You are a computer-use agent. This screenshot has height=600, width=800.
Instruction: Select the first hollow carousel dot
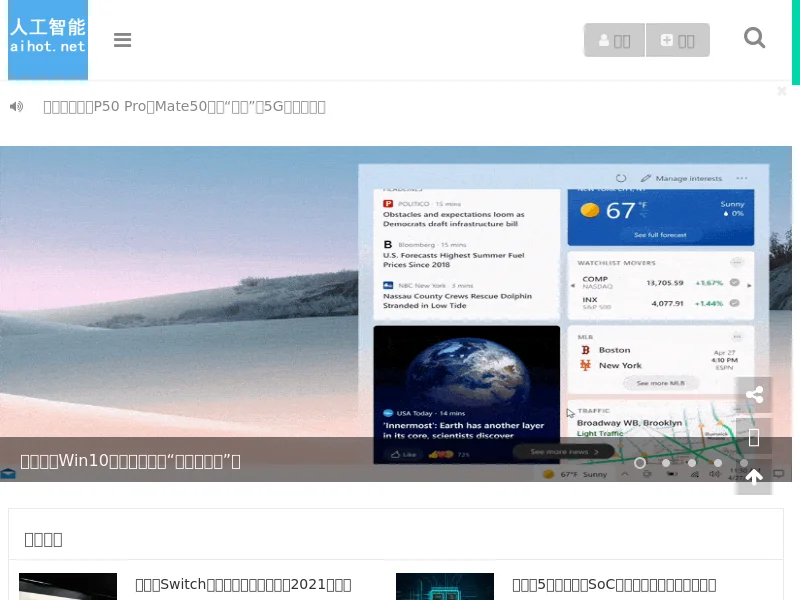click(640, 463)
